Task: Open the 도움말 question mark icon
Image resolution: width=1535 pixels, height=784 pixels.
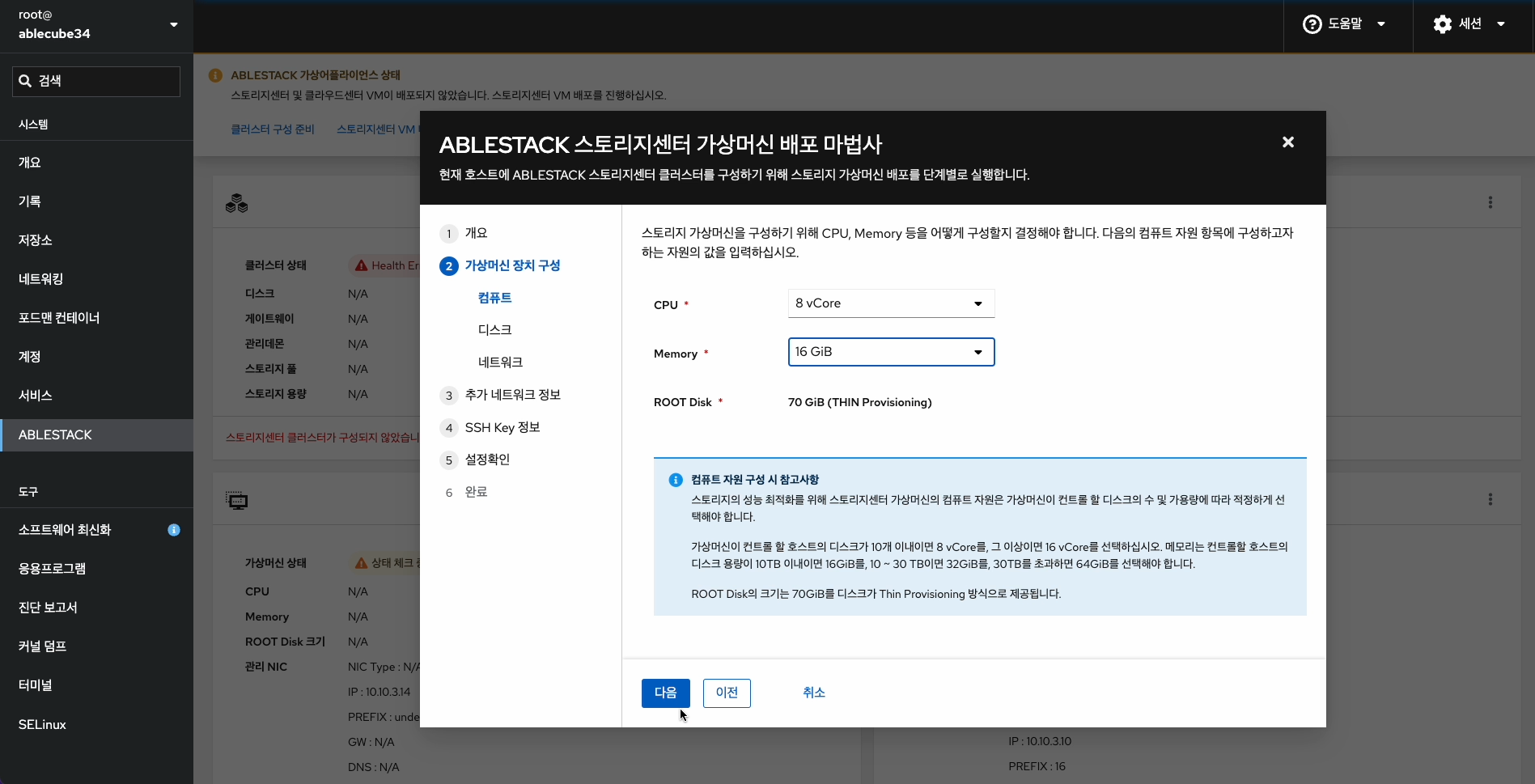Action: point(1311,23)
